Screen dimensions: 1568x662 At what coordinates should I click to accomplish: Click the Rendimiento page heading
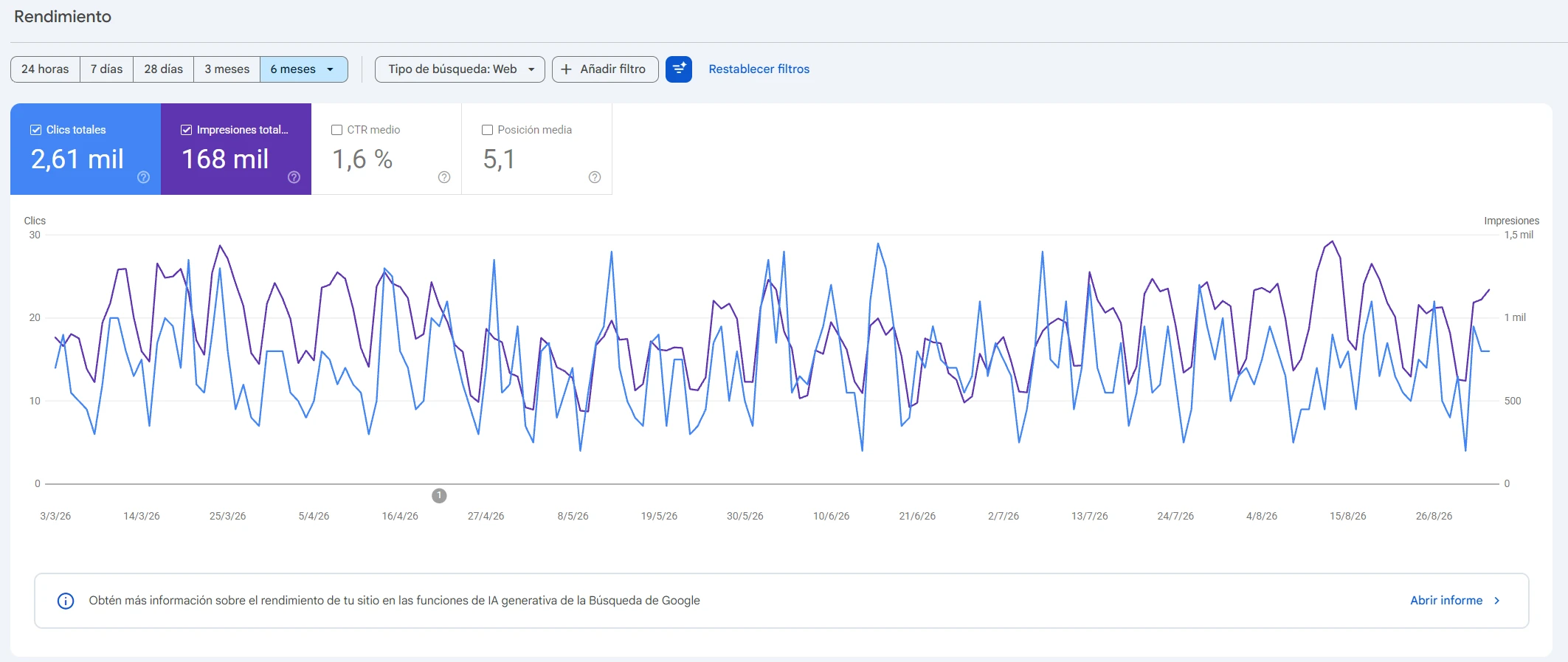[x=63, y=17]
